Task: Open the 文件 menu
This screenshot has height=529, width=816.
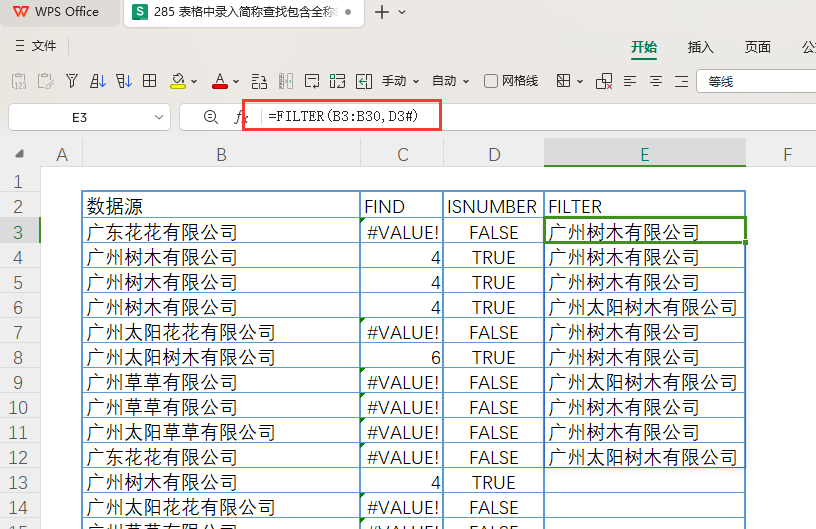Action: pyautogui.click(x=35, y=46)
